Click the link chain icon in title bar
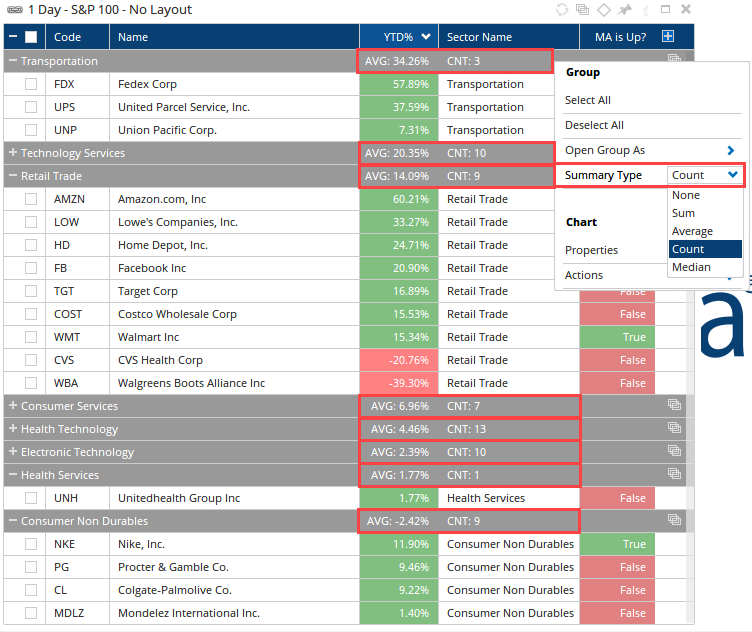Screen dimensions: 752x632 (14, 10)
